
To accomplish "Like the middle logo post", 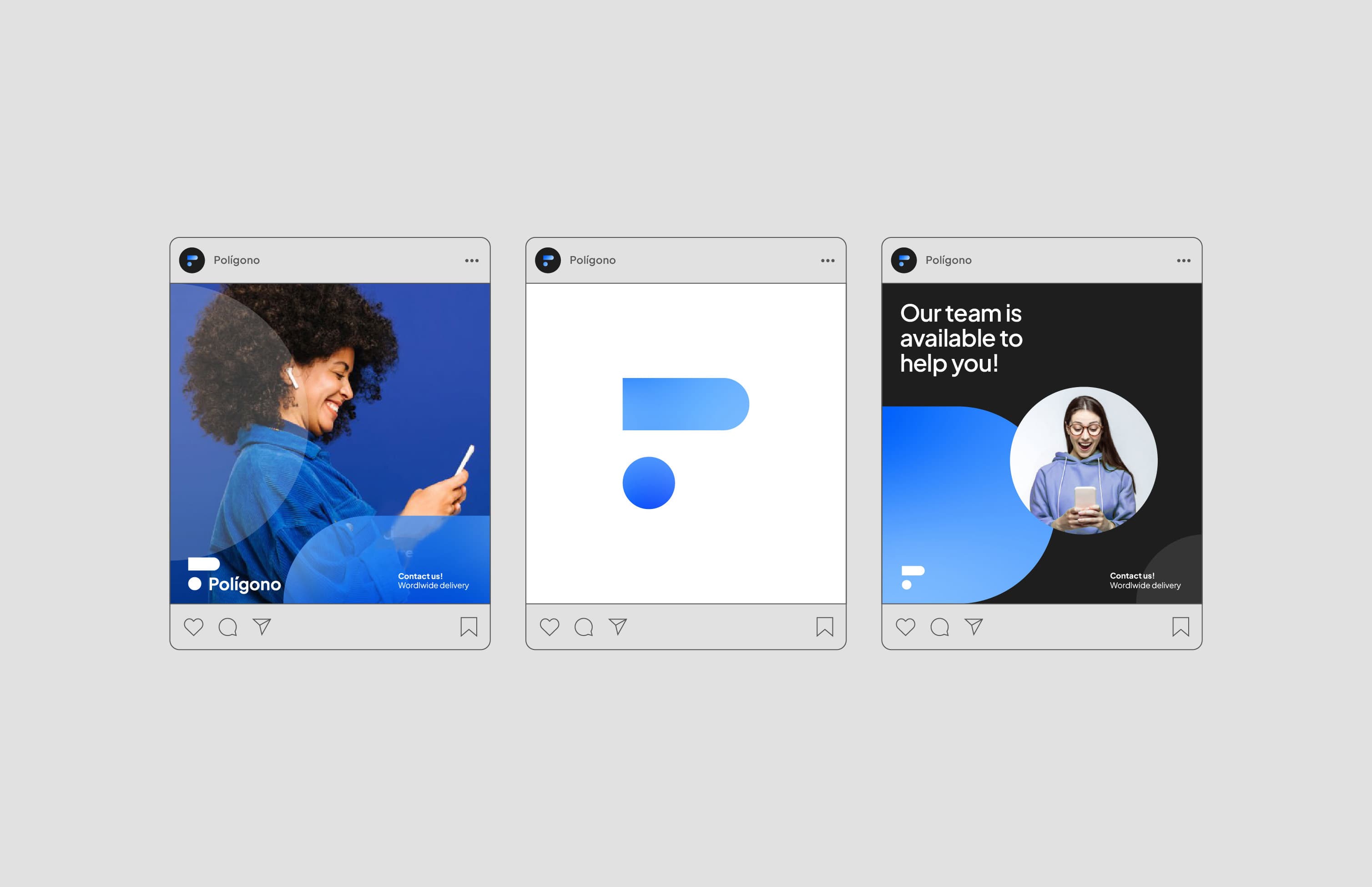I will click(x=550, y=627).
